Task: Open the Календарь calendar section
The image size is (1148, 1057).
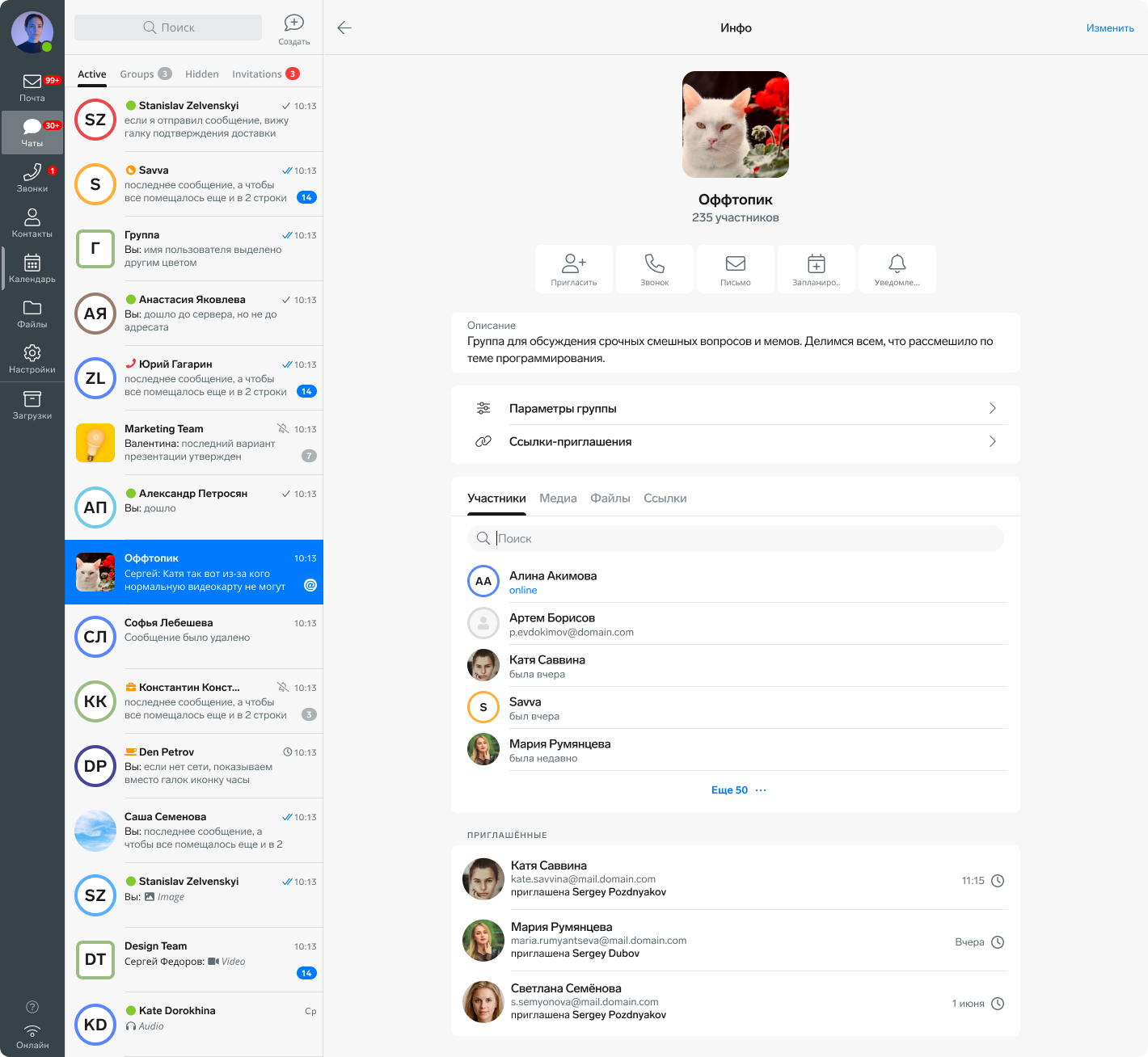Action: [x=32, y=268]
